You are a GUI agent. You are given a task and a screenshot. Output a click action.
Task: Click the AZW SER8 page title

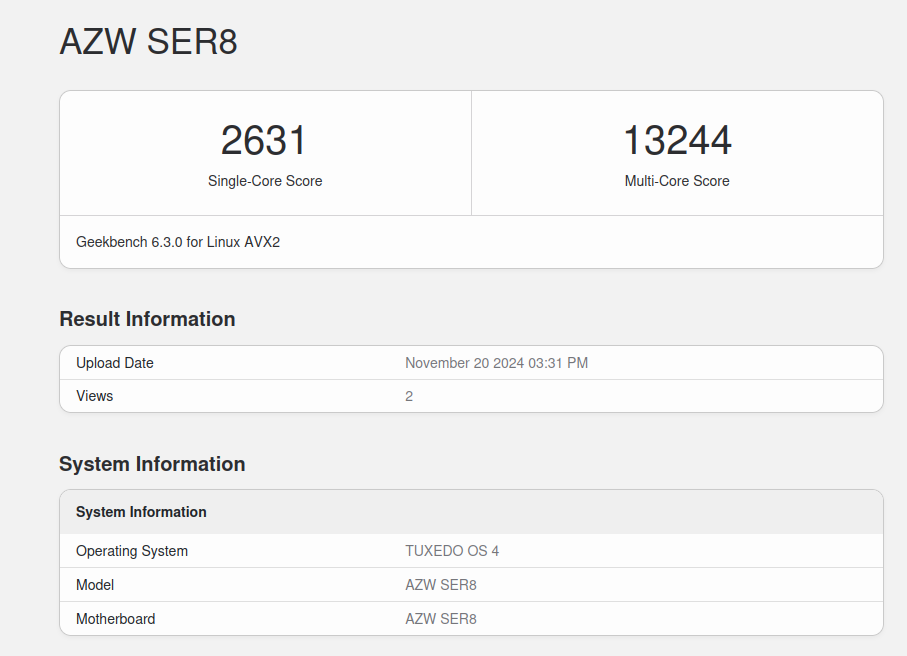tap(149, 42)
